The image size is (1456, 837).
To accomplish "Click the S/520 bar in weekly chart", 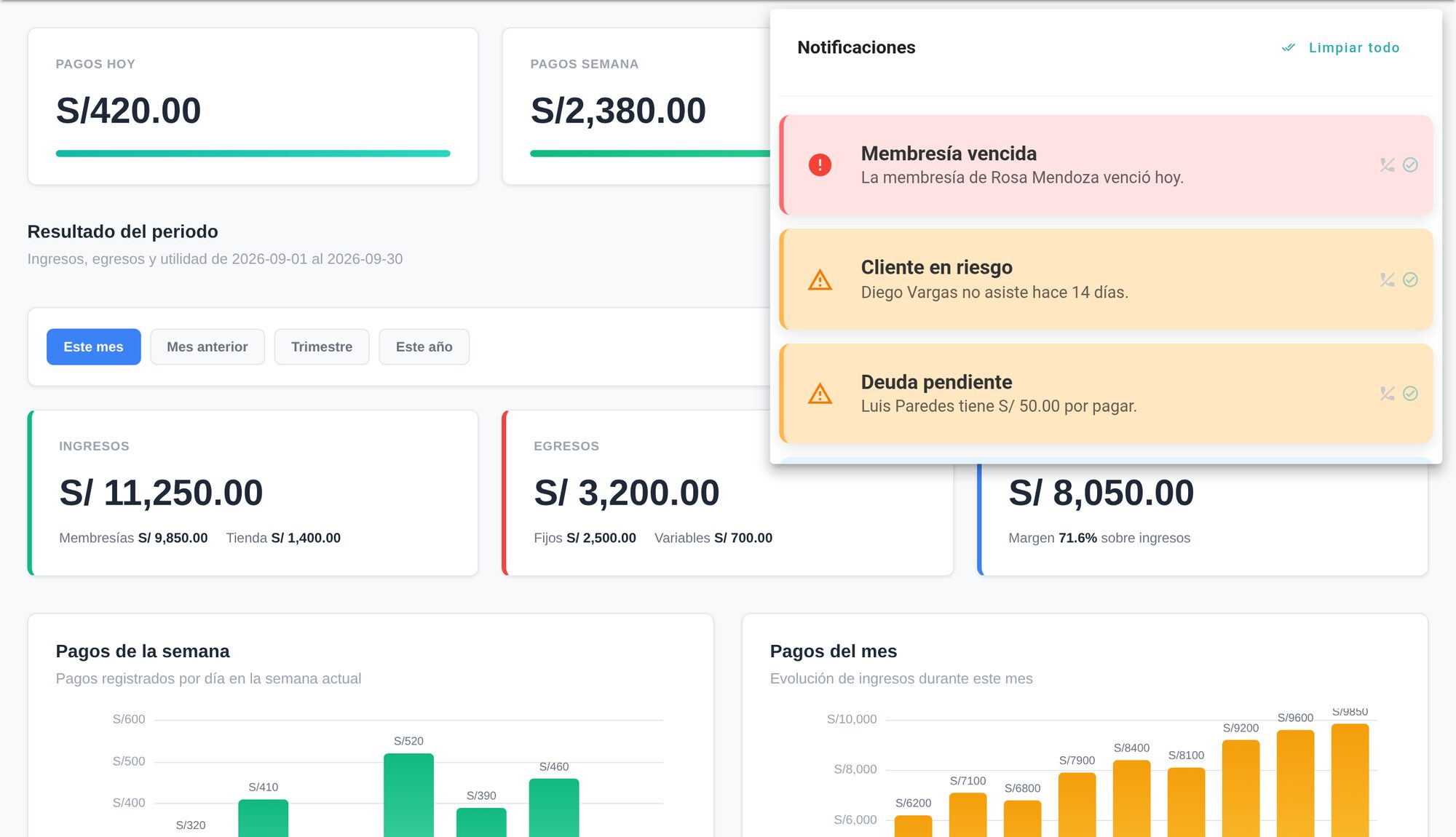I will [408, 795].
